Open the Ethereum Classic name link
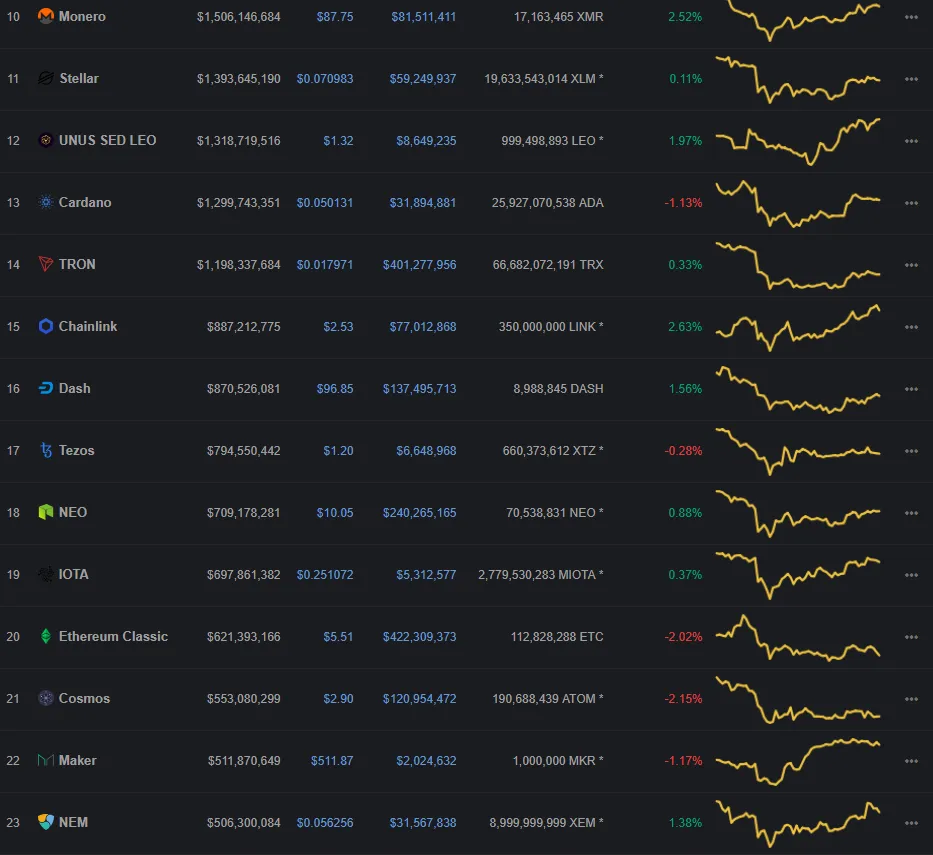933x855 pixels. click(x=113, y=636)
